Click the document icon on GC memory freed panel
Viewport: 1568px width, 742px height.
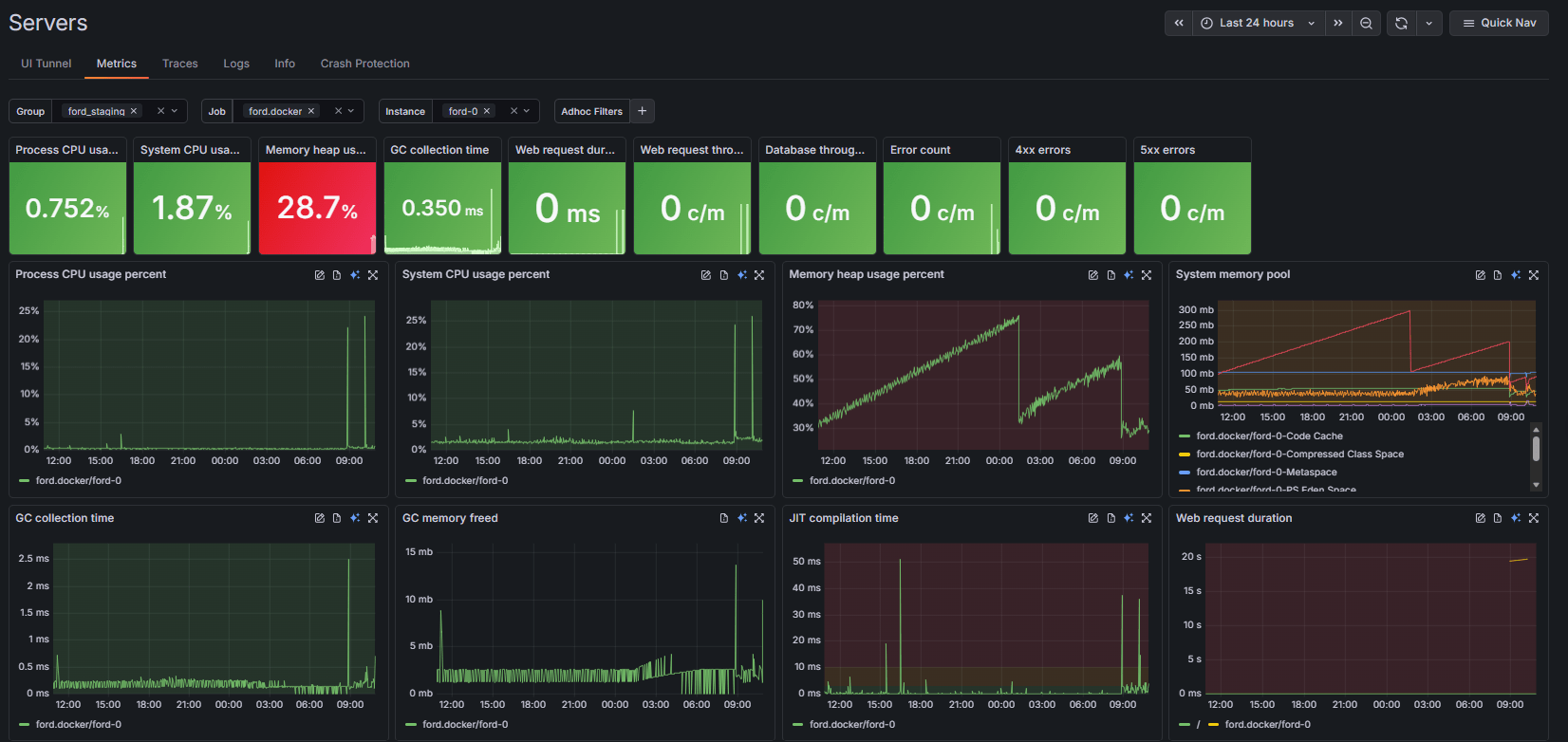point(723,519)
